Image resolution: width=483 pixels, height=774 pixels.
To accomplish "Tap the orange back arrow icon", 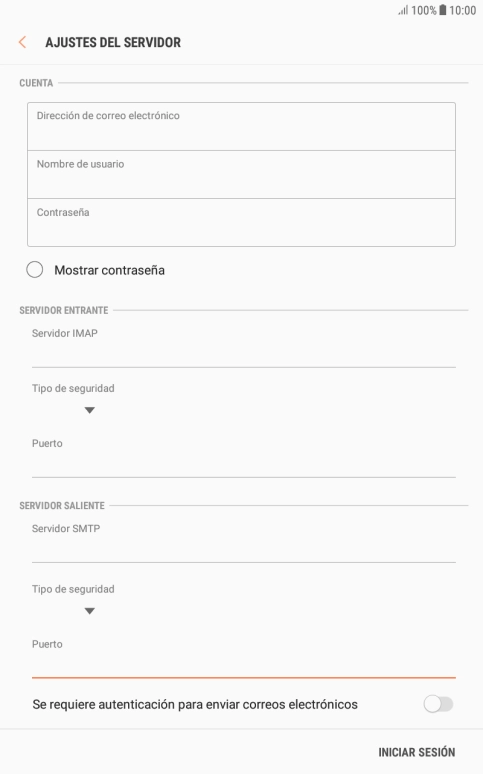I will coord(22,42).
